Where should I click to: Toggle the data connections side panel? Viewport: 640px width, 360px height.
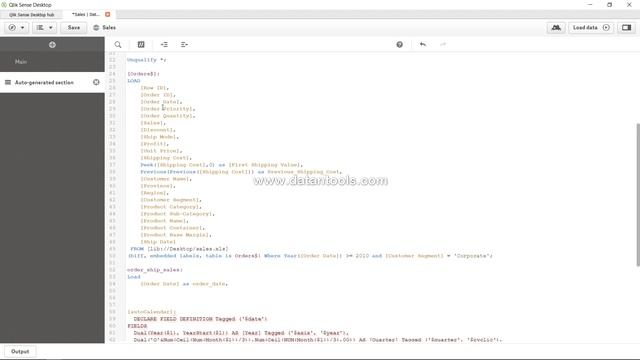627,27
